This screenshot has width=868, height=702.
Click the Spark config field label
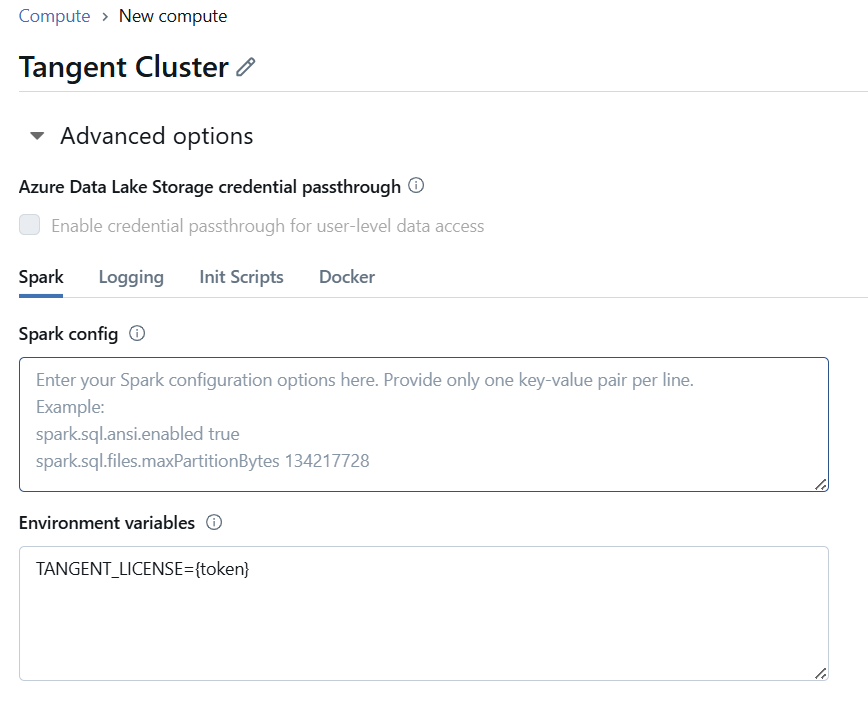[68, 334]
